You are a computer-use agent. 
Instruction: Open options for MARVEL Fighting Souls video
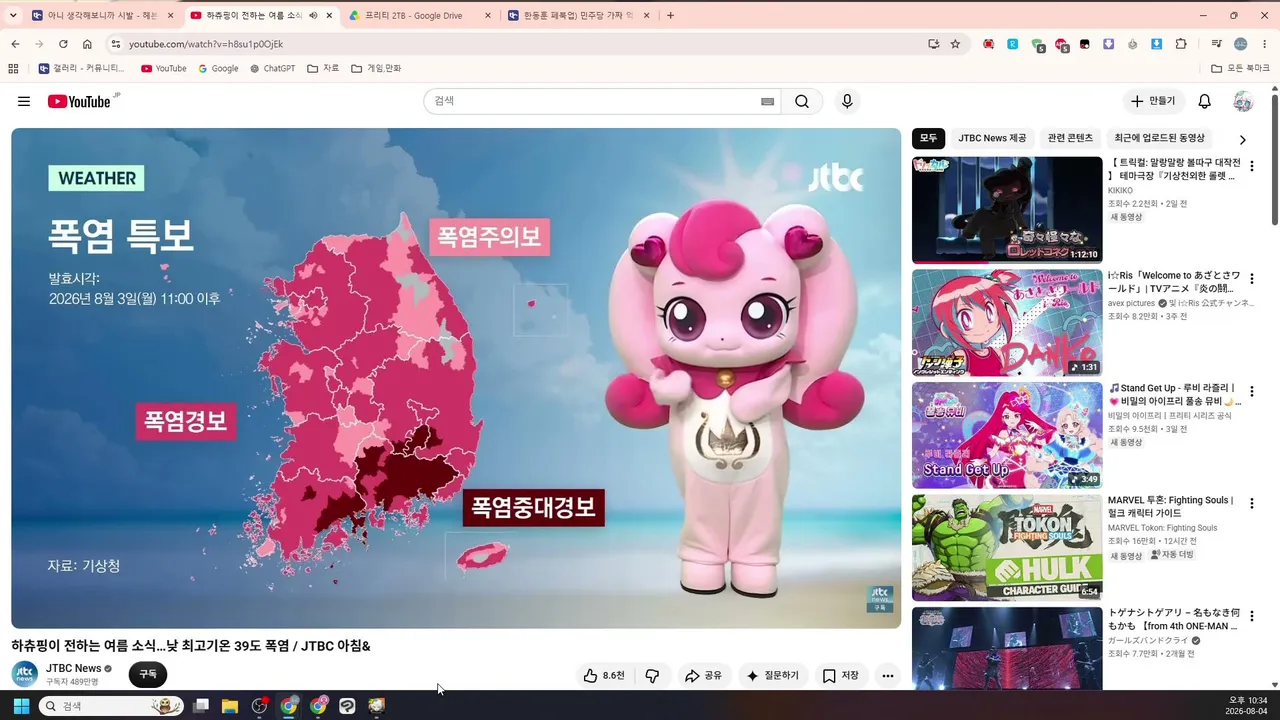coord(1251,504)
